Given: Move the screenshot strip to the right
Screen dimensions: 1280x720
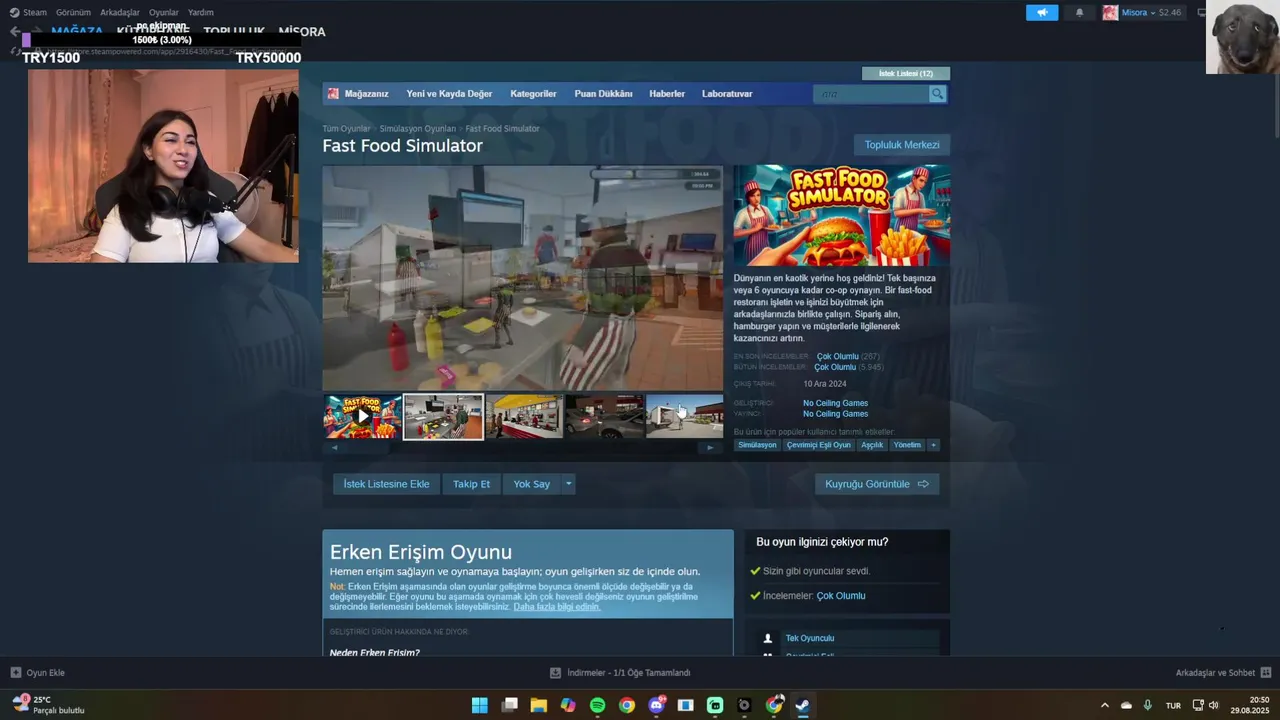Looking at the screenshot, I should (x=710, y=448).
